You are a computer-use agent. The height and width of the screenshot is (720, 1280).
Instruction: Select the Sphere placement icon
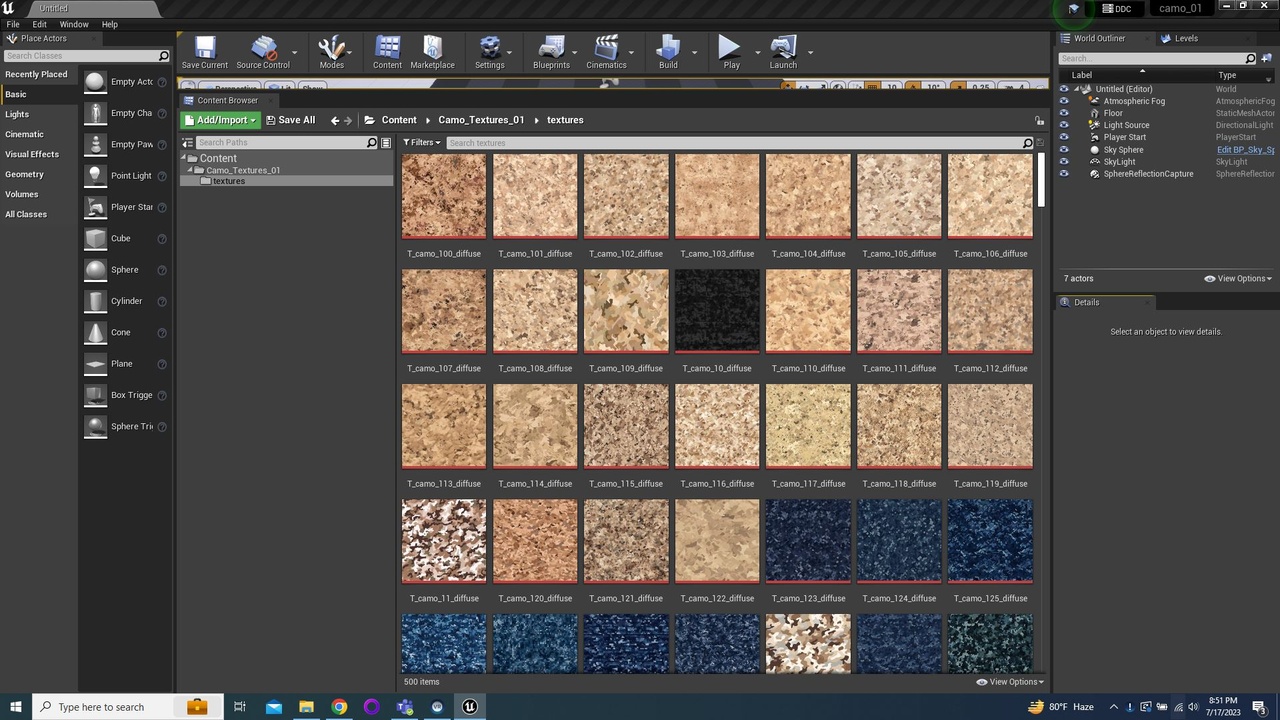click(x=95, y=270)
